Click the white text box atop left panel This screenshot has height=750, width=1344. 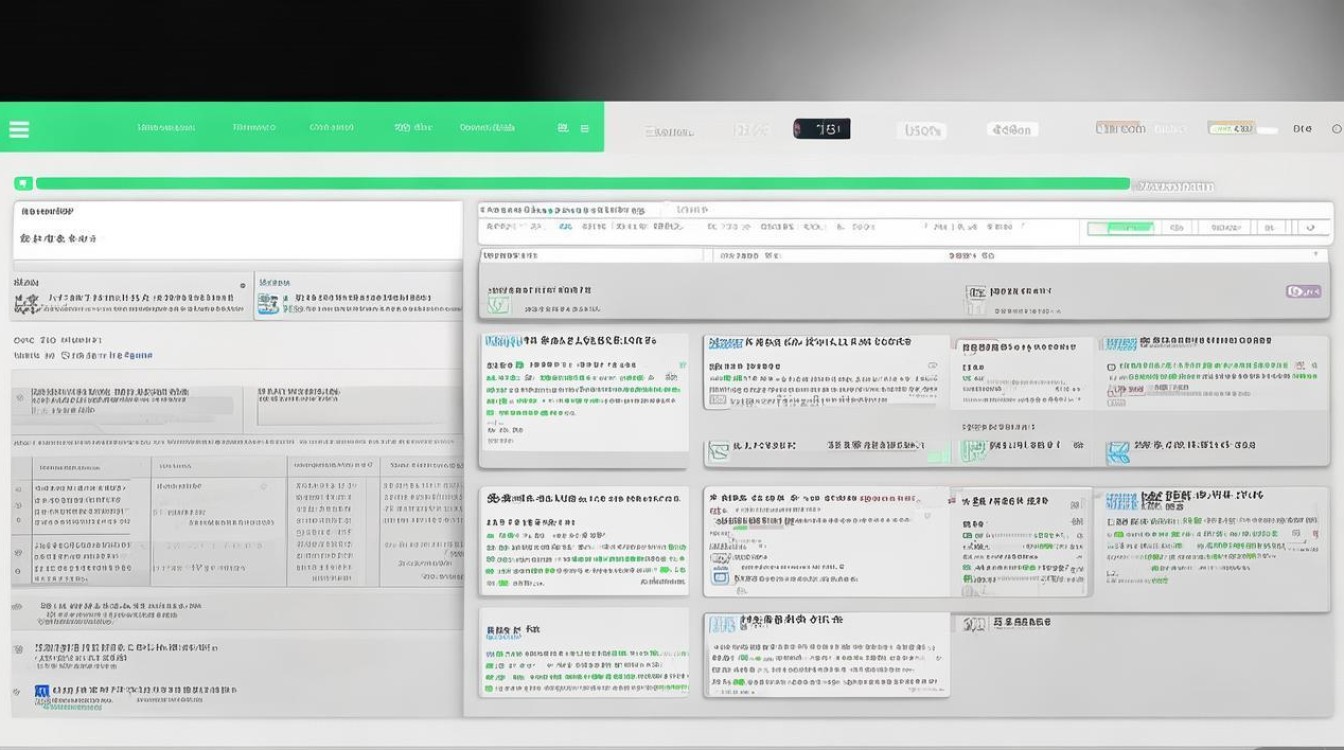(237, 230)
